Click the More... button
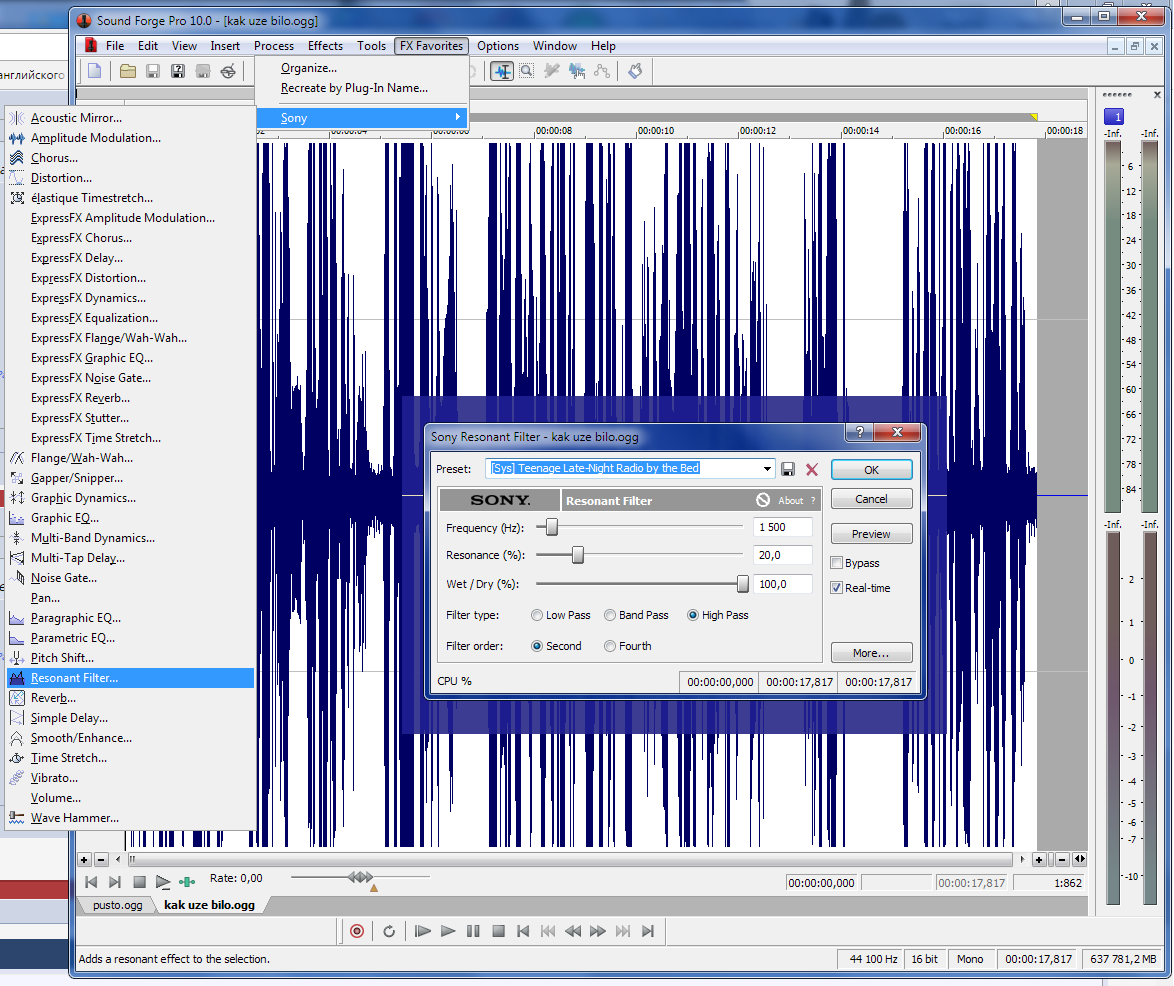Viewport: 1174px width, 986px height. pyautogui.click(x=872, y=653)
